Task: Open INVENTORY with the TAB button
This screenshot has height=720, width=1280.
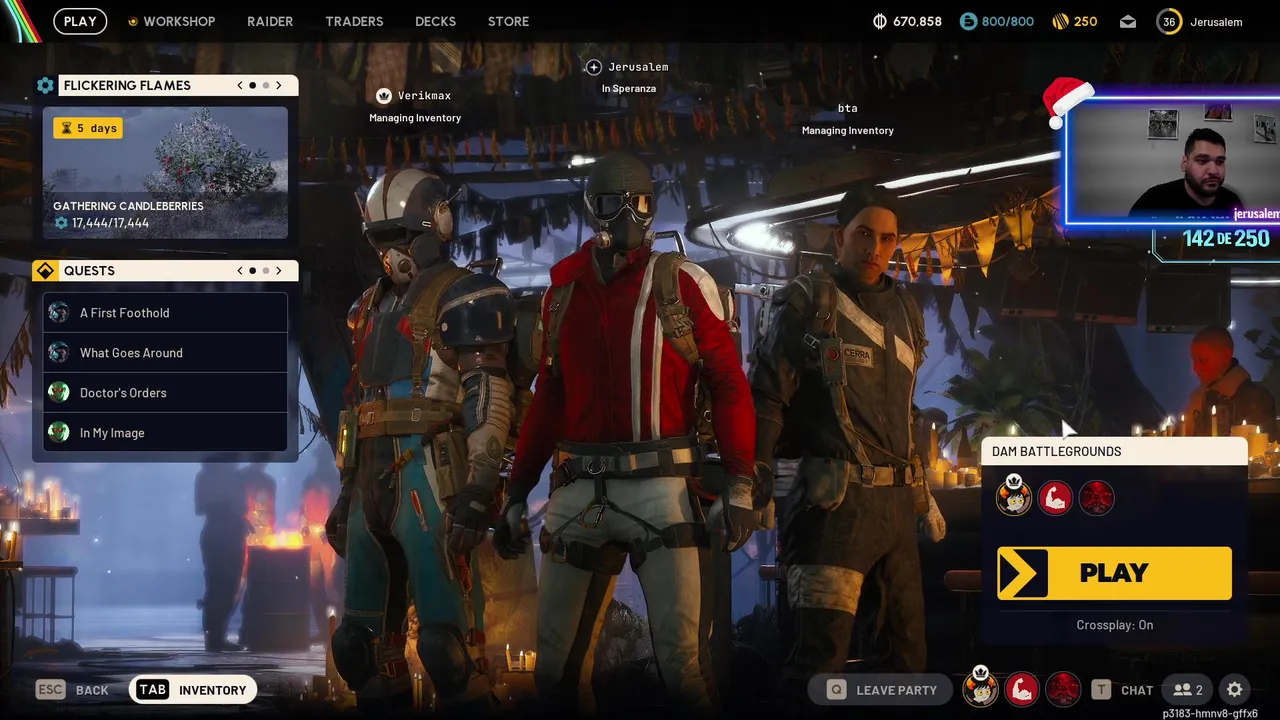Action: 192,690
